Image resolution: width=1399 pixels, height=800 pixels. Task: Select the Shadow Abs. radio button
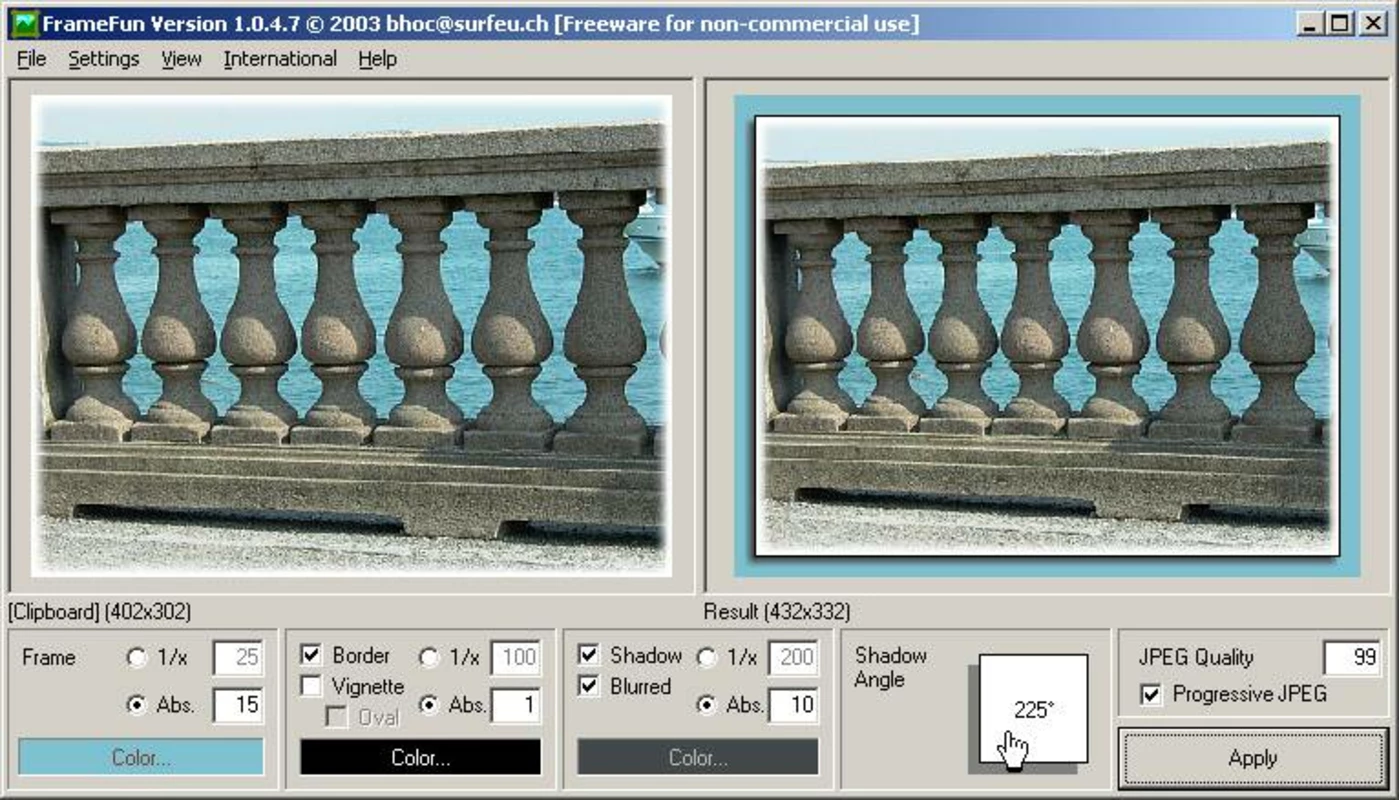point(707,705)
